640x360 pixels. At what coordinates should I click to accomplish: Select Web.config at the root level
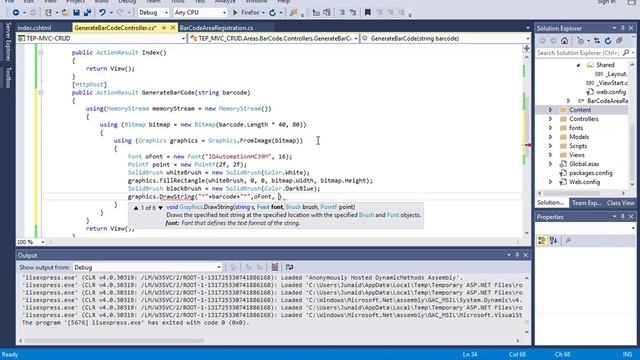click(584, 182)
